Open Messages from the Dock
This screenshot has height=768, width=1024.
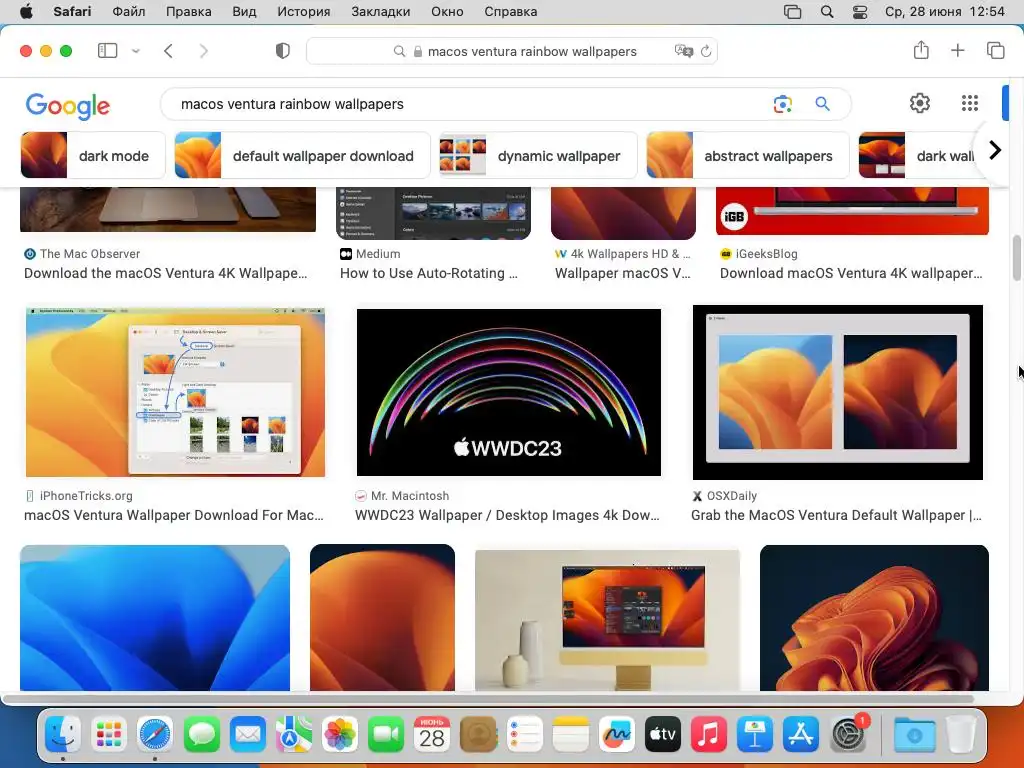(202, 735)
